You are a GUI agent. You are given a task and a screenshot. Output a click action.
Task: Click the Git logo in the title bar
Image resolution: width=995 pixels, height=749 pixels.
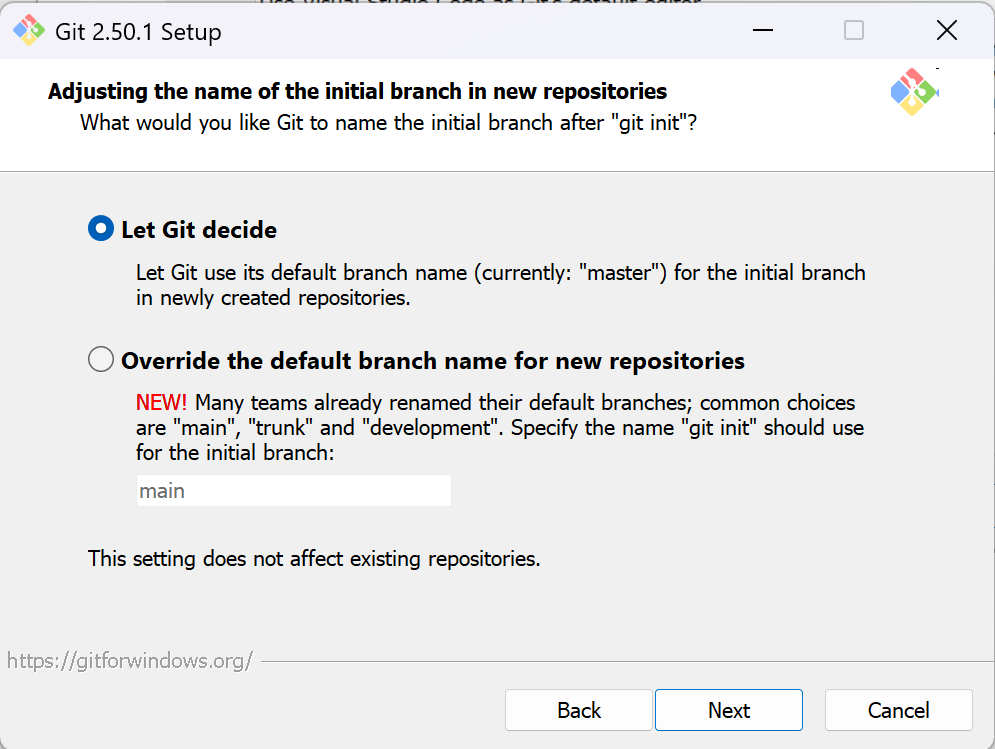point(29,30)
